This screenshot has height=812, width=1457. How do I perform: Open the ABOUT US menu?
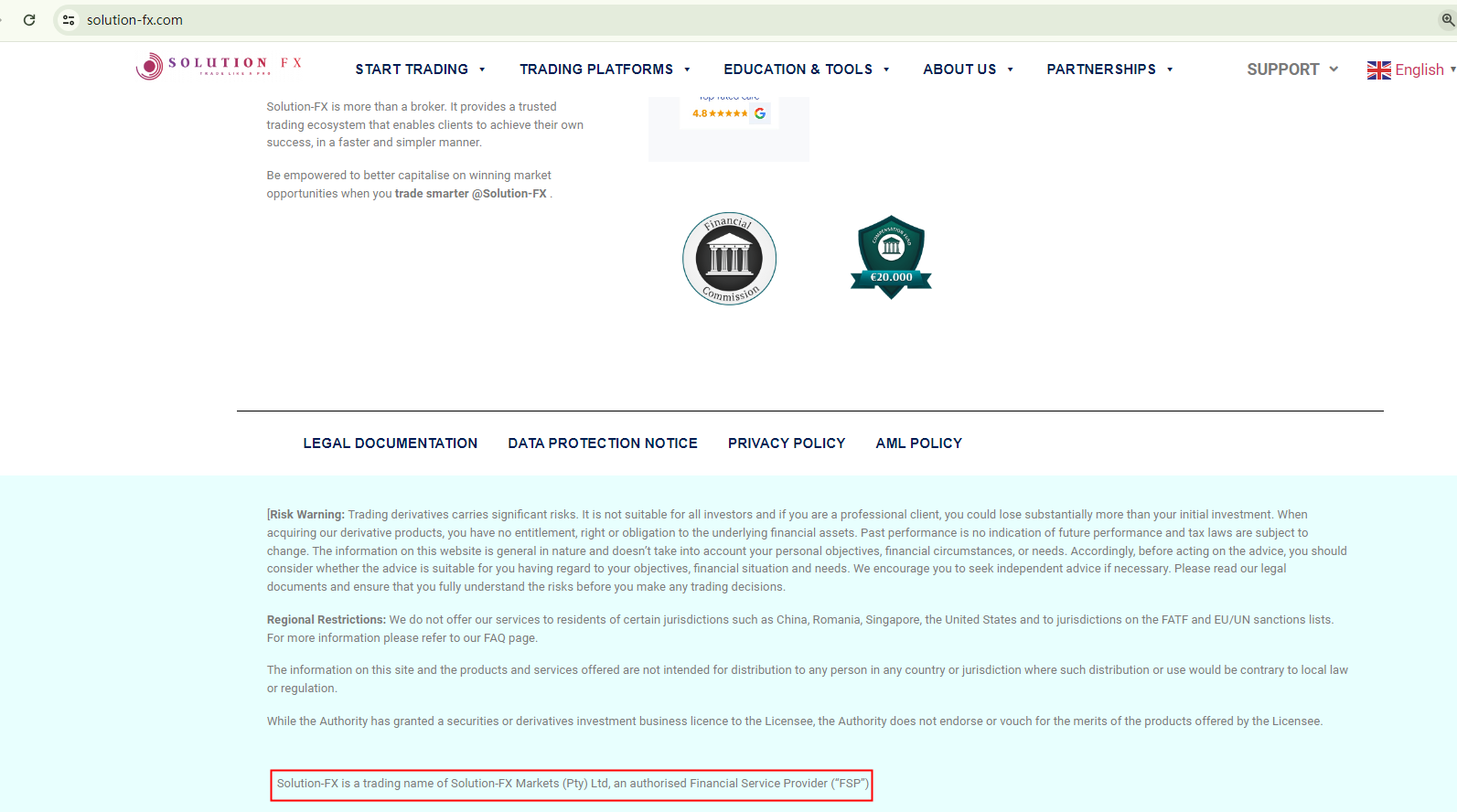(959, 69)
